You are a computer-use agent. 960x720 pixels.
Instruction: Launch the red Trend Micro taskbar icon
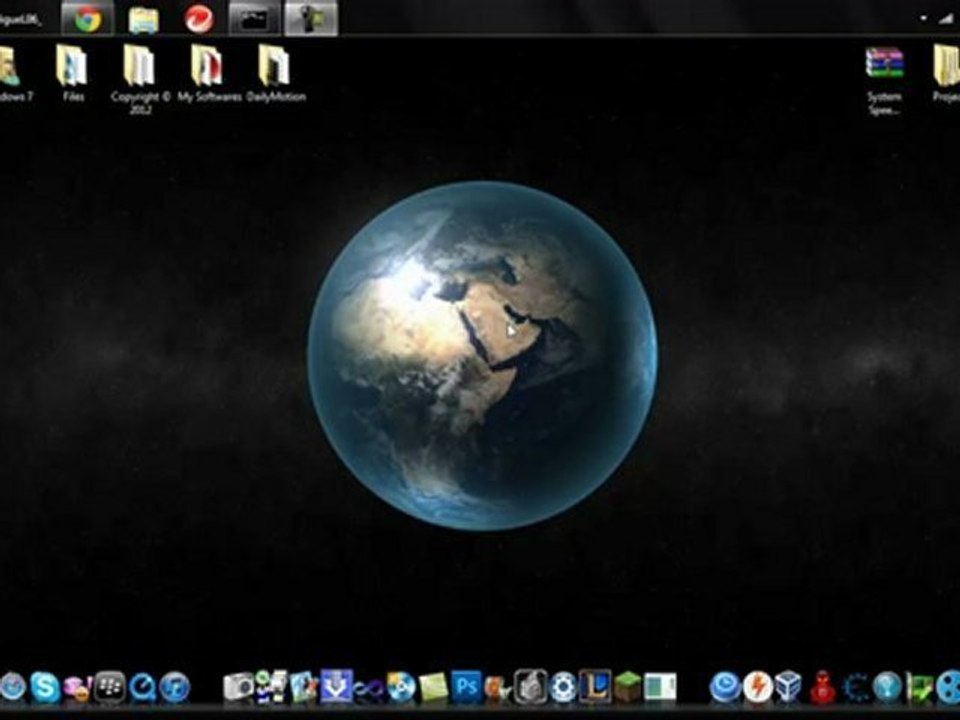(199, 19)
